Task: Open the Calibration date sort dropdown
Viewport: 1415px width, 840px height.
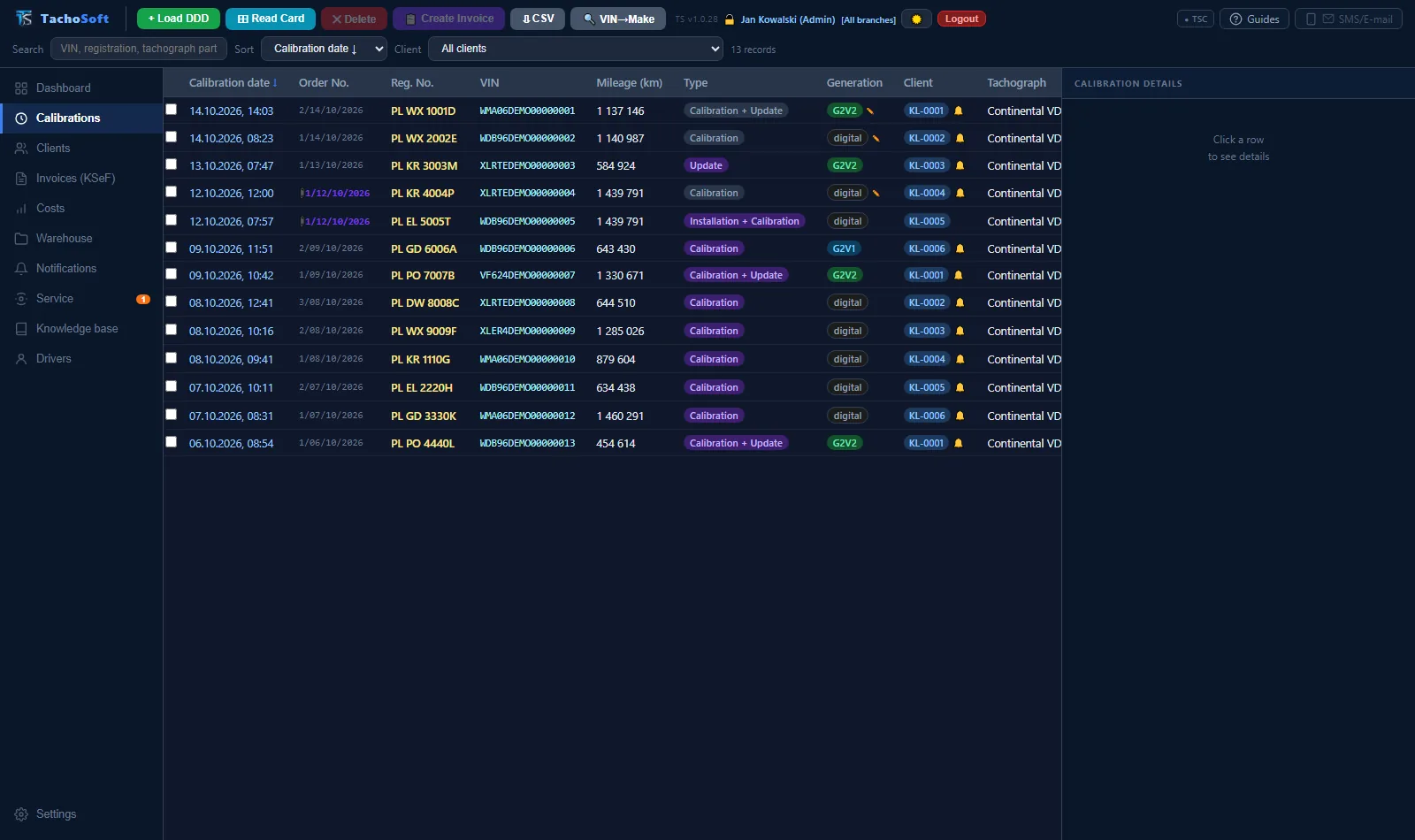Action: click(325, 49)
